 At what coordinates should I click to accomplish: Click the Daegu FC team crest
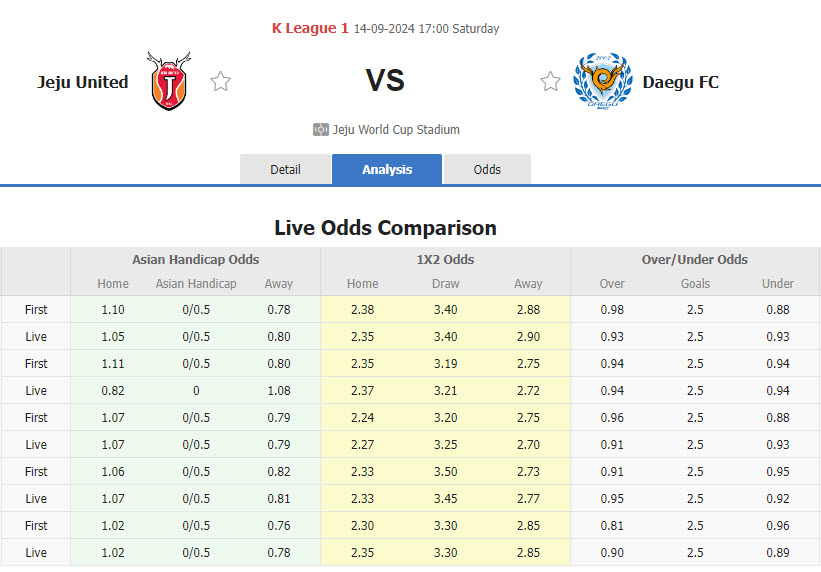coord(602,81)
